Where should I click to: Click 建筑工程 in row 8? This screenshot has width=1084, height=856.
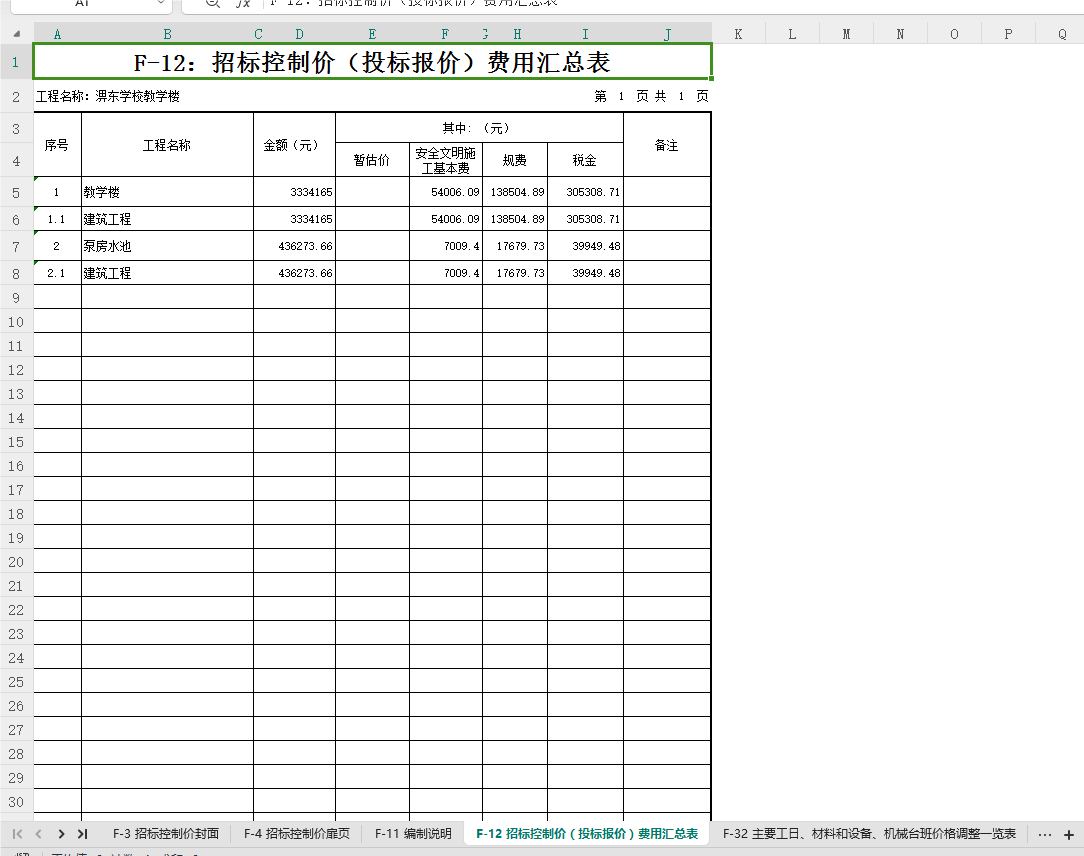[167, 272]
